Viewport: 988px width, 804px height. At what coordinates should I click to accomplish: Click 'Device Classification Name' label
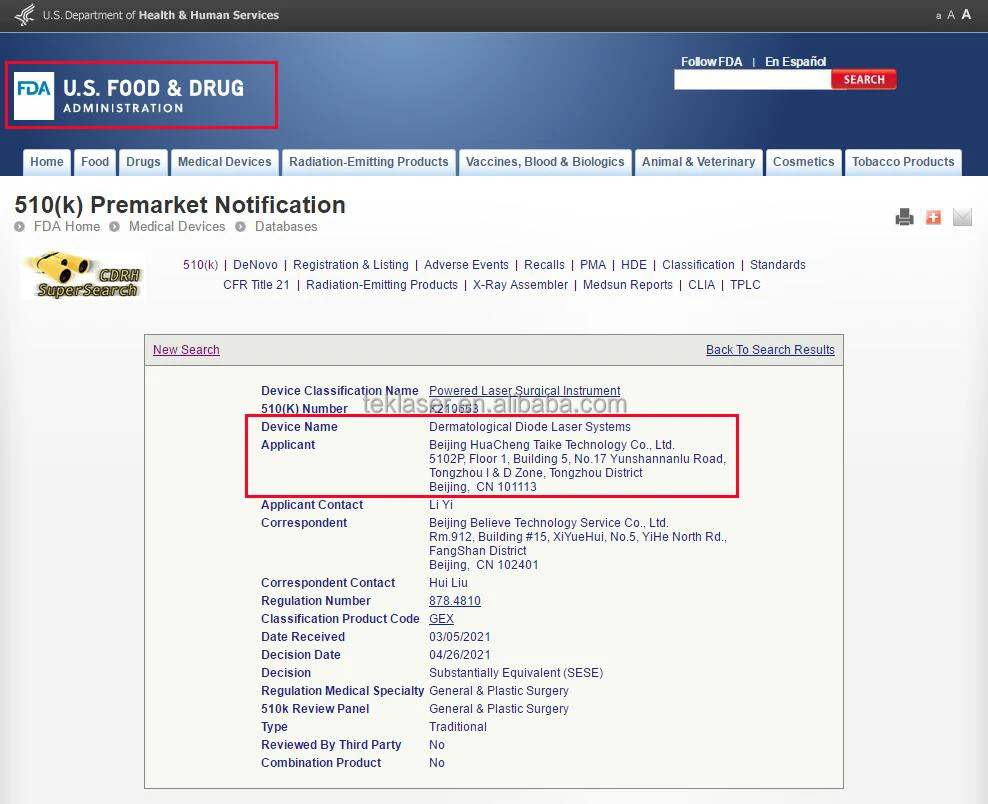click(340, 391)
